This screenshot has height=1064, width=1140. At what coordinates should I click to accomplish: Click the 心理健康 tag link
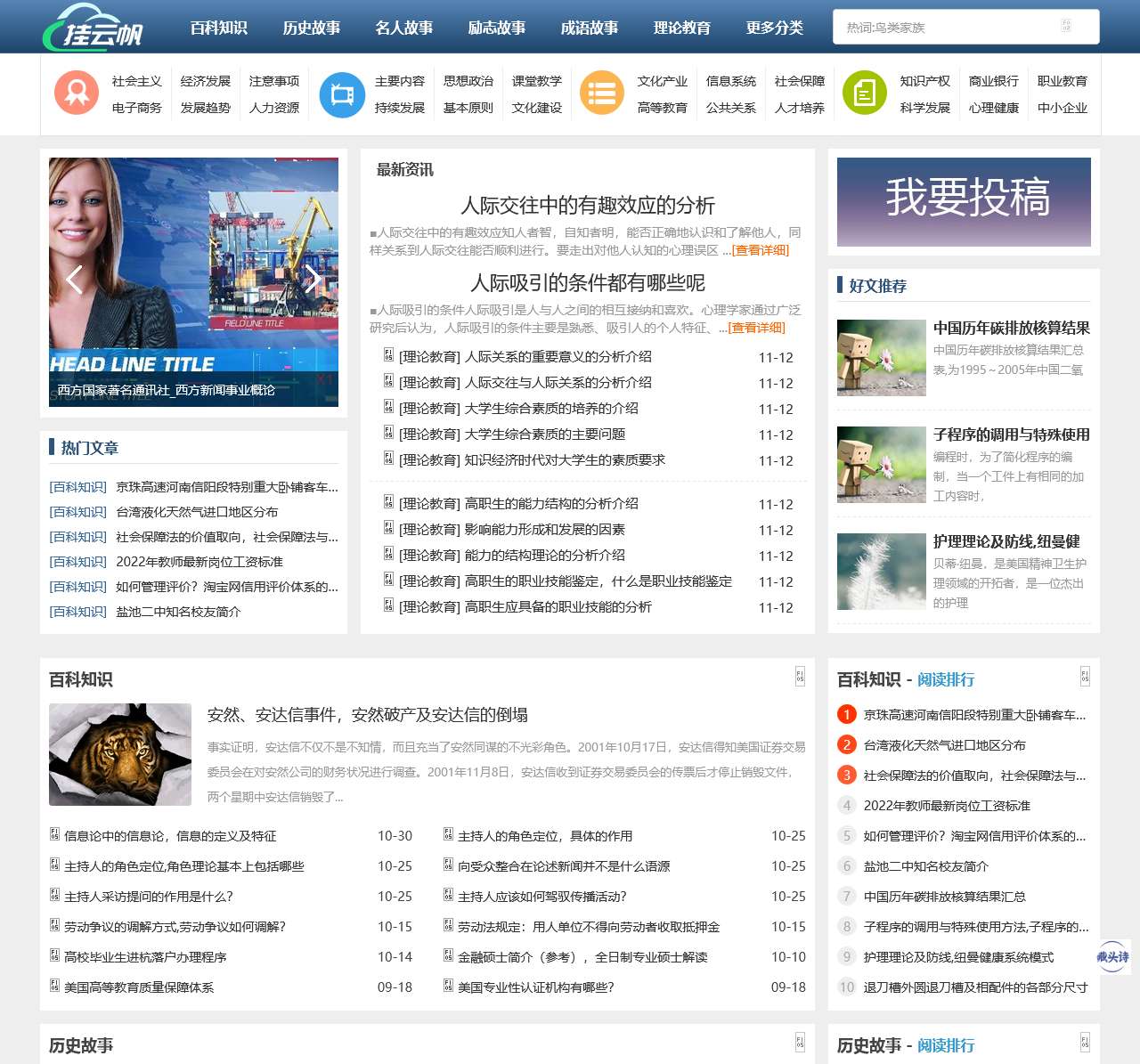[x=994, y=108]
